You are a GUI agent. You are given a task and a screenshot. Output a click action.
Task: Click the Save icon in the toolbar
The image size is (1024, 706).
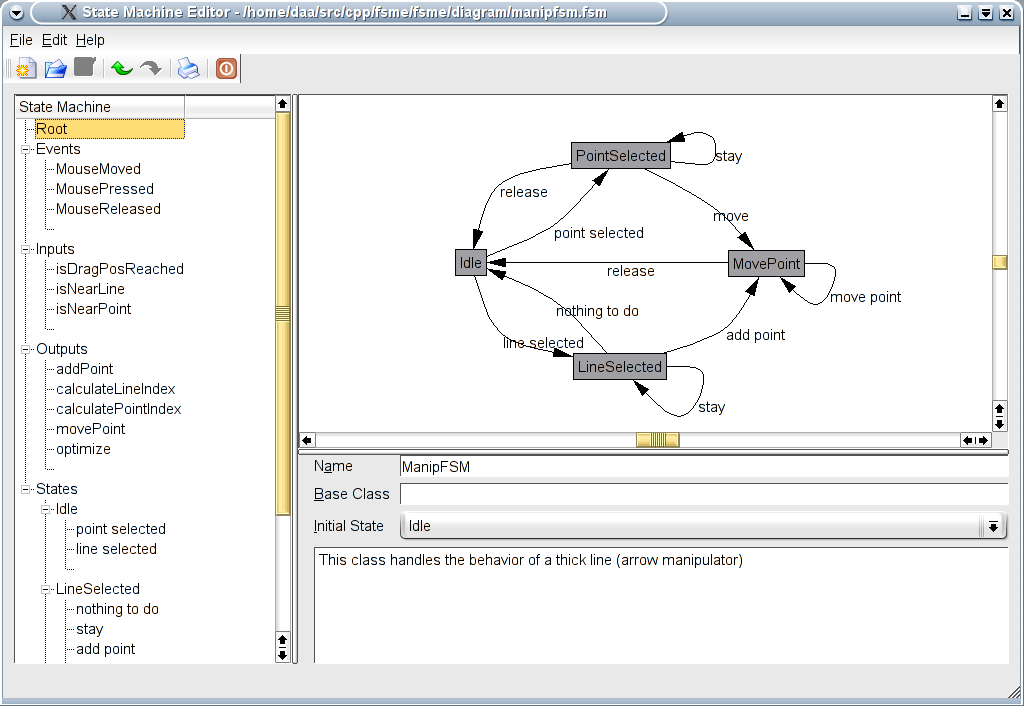tap(85, 68)
